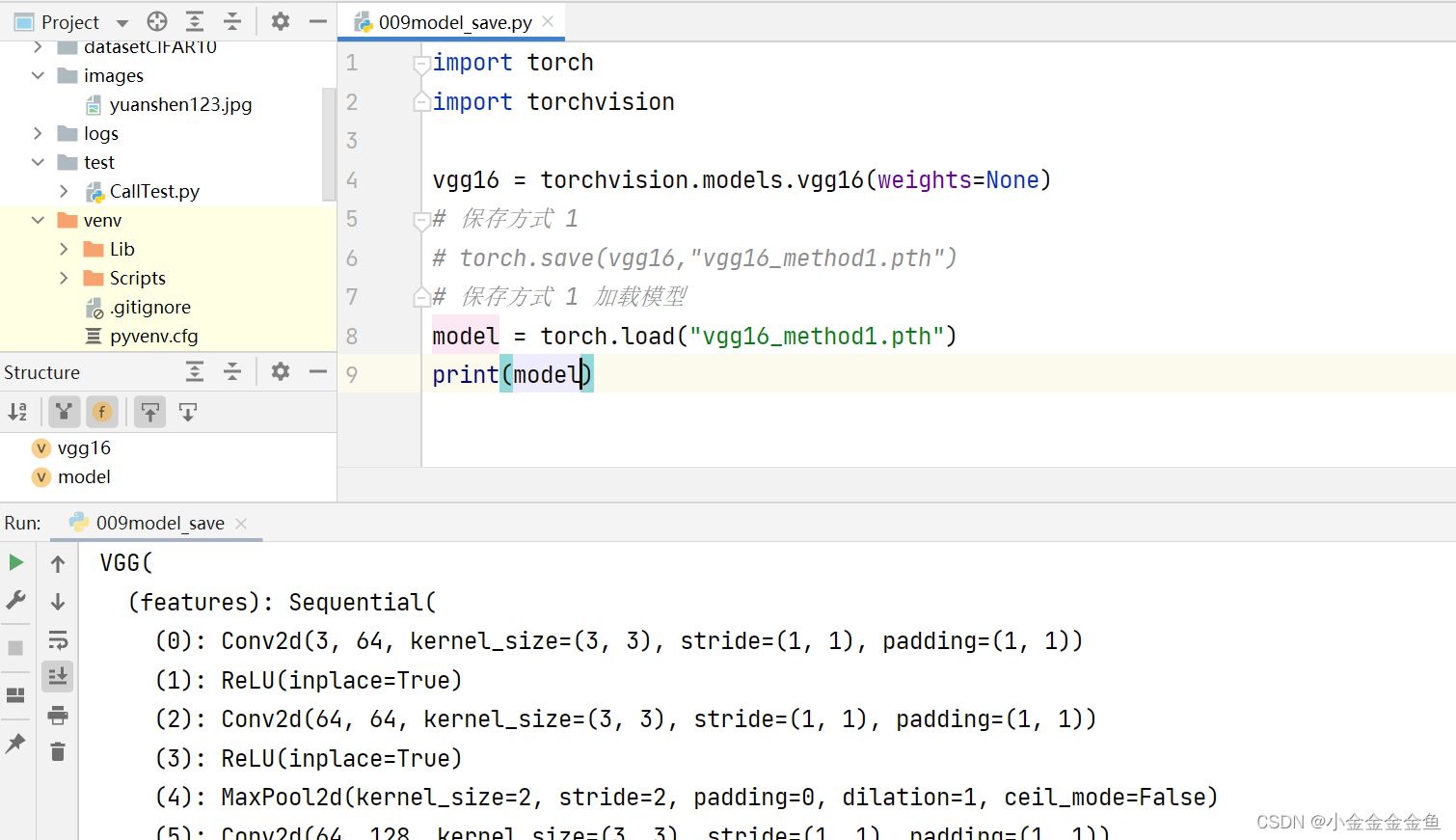Collapse the venv folder

38,220
